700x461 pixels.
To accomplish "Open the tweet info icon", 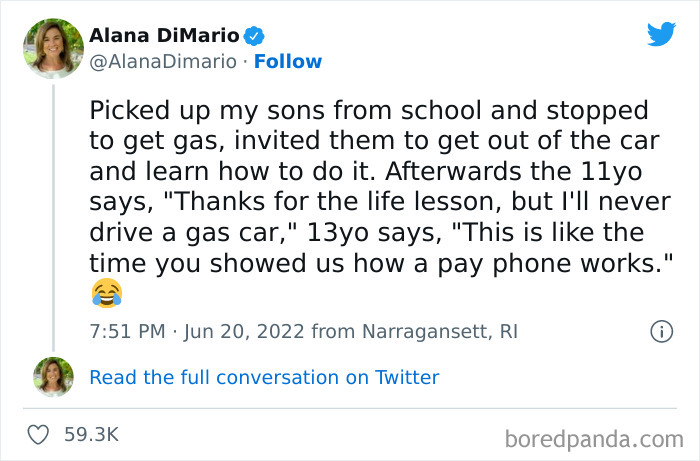I will pyautogui.click(x=661, y=331).
